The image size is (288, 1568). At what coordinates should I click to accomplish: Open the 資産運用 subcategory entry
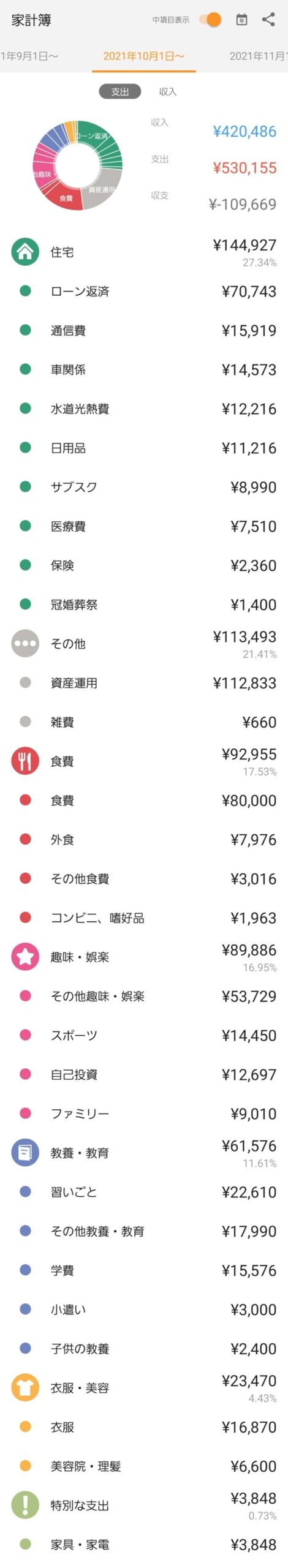point(144,682)
